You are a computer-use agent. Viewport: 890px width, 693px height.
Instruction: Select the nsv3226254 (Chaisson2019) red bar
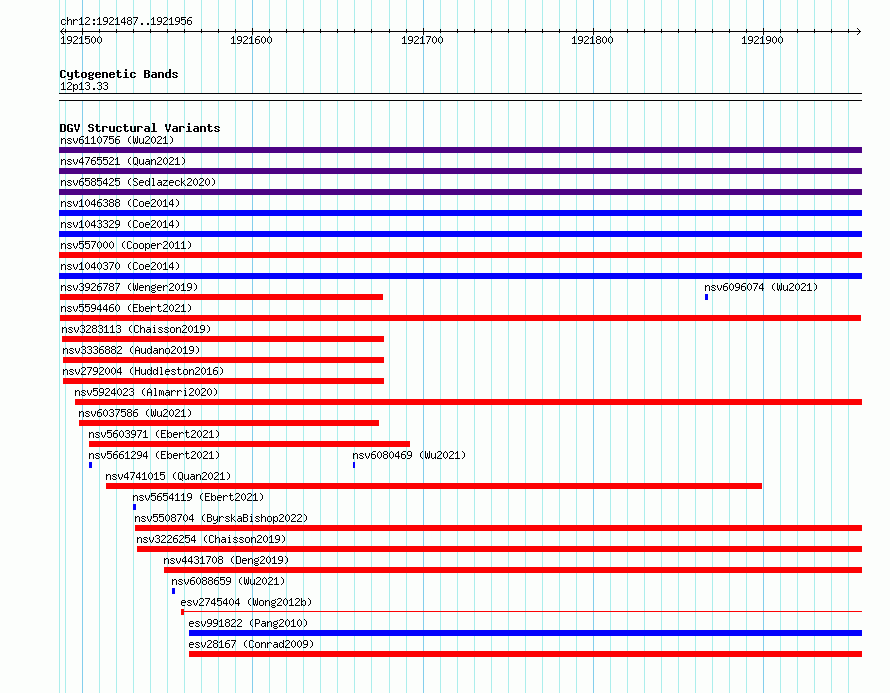pos(499,549)
